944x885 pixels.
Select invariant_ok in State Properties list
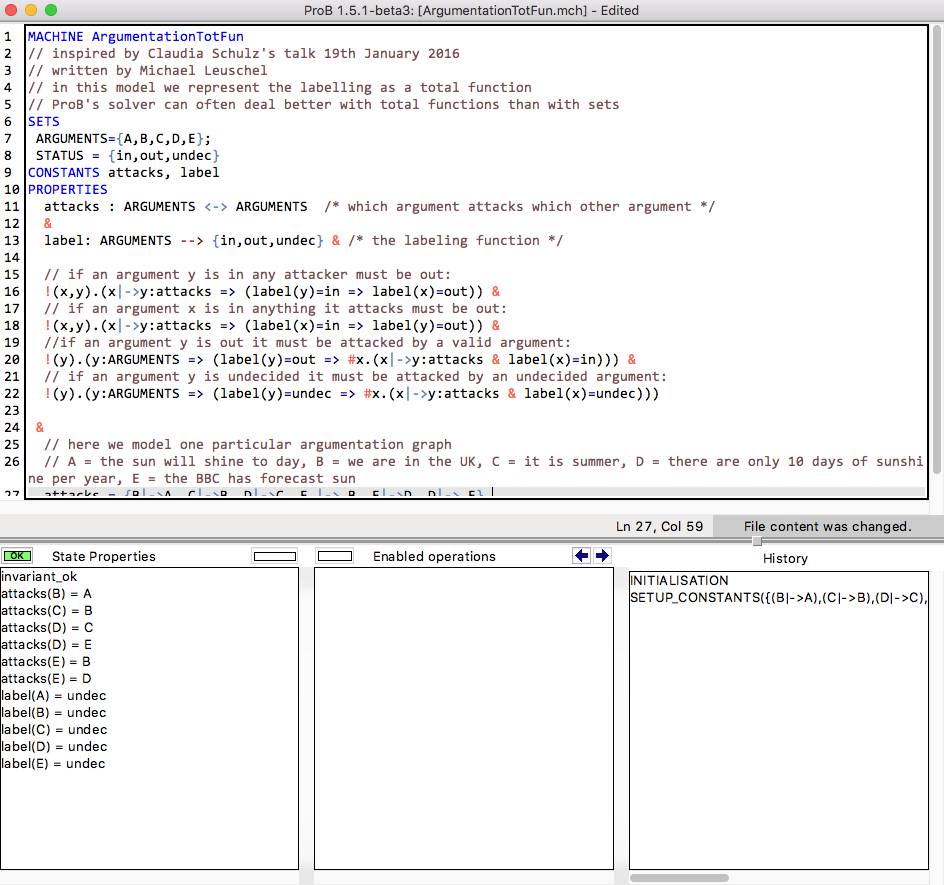(39, 577)
